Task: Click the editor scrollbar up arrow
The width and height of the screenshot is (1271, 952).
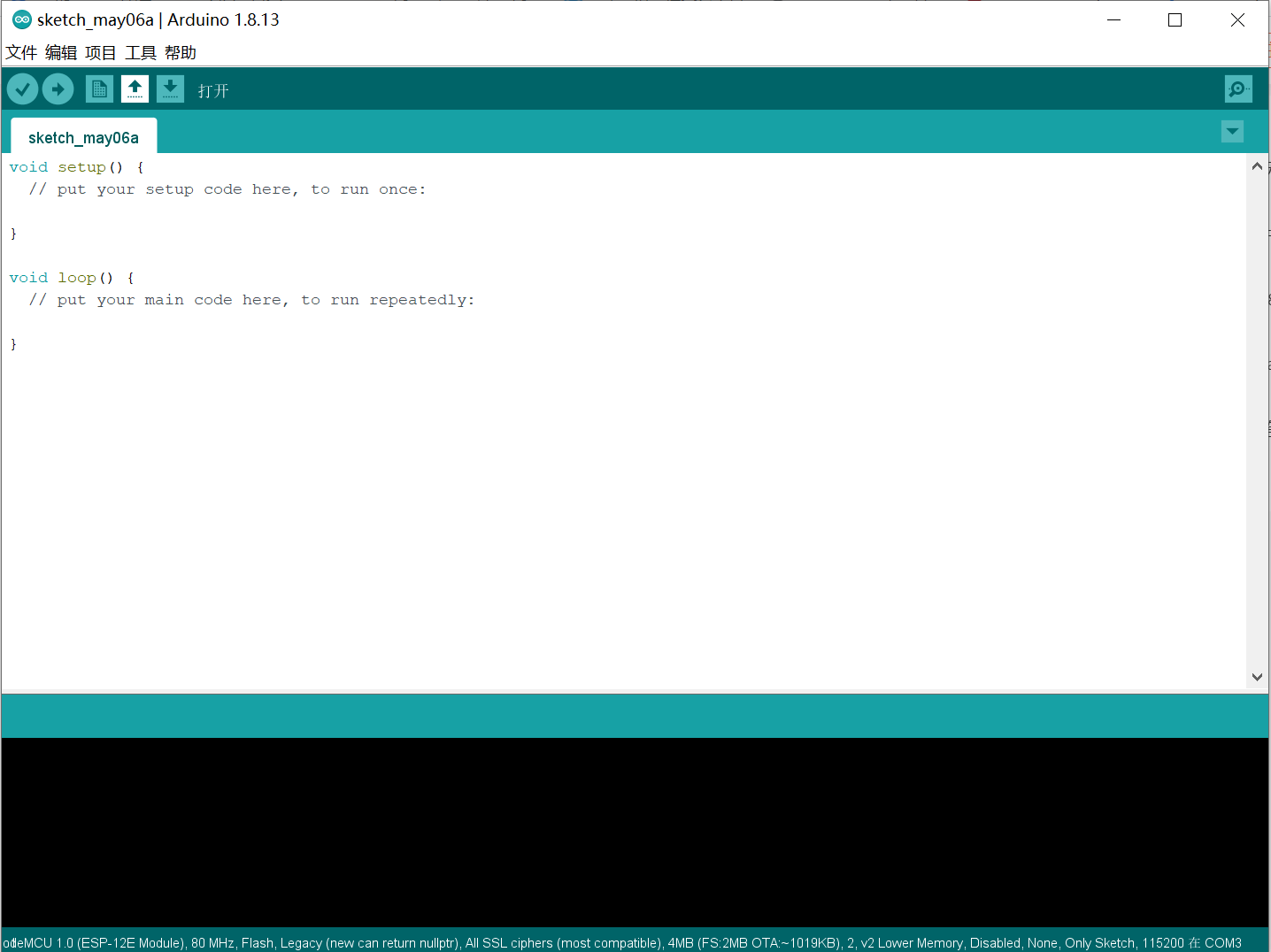Action: click(x=1257, y=166)
